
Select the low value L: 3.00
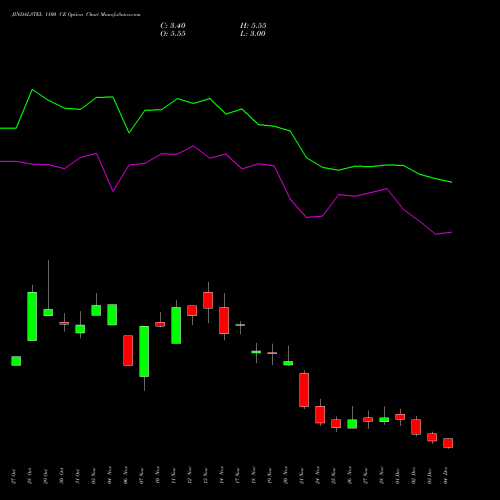coord(253,34)
